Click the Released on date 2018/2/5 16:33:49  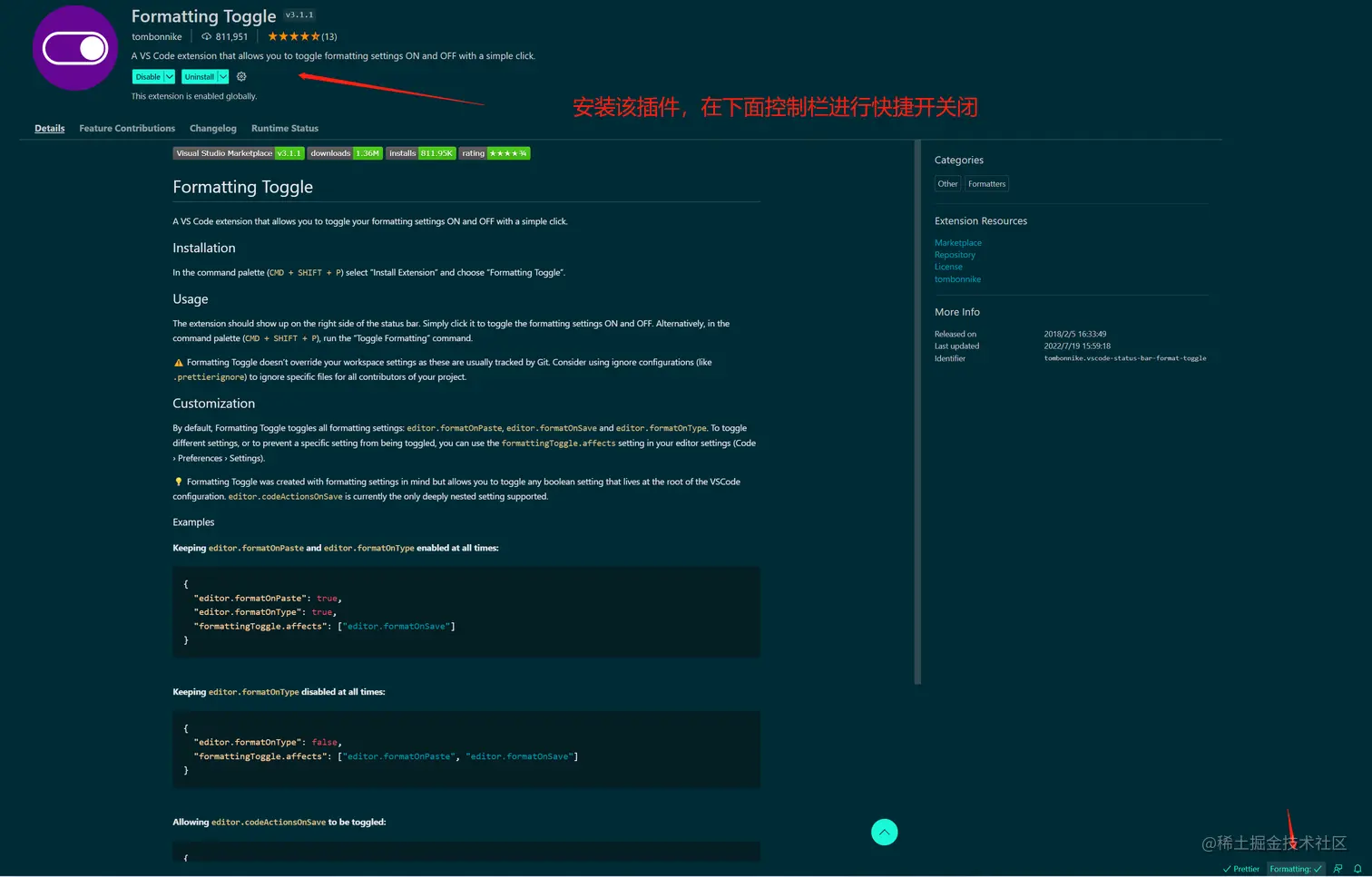[1075, 334]
